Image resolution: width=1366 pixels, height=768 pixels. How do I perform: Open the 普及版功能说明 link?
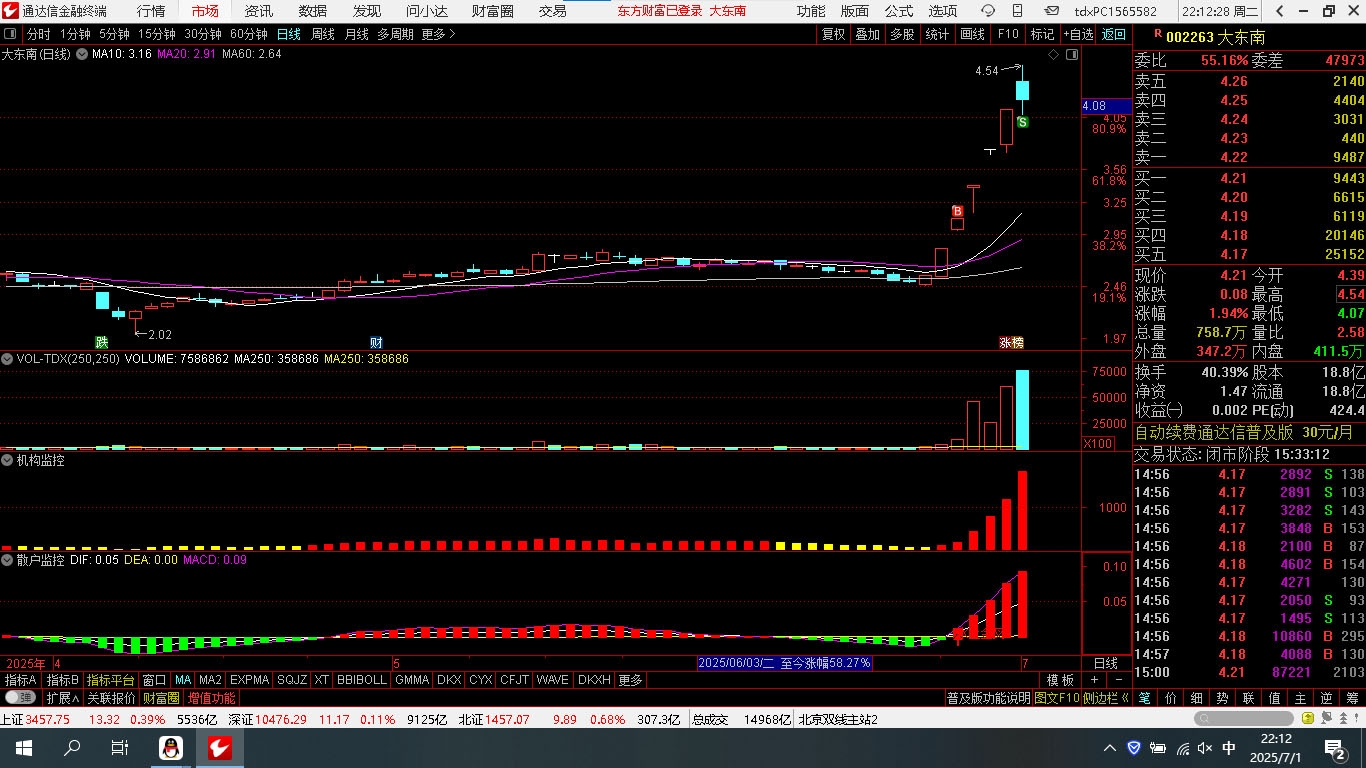pyautogui.click(x=988, y=698)
